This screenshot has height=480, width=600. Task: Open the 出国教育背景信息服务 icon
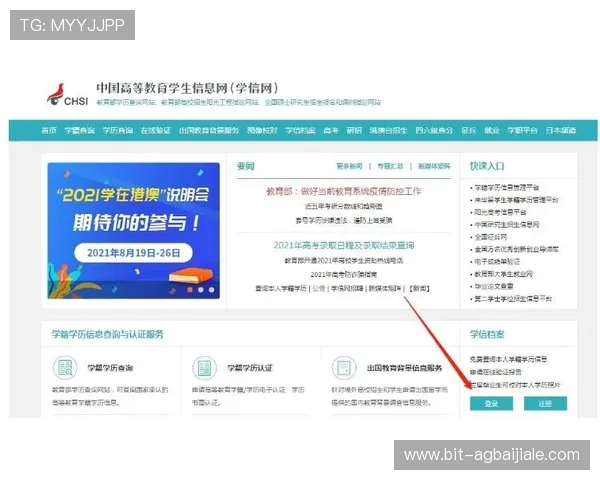344,368
